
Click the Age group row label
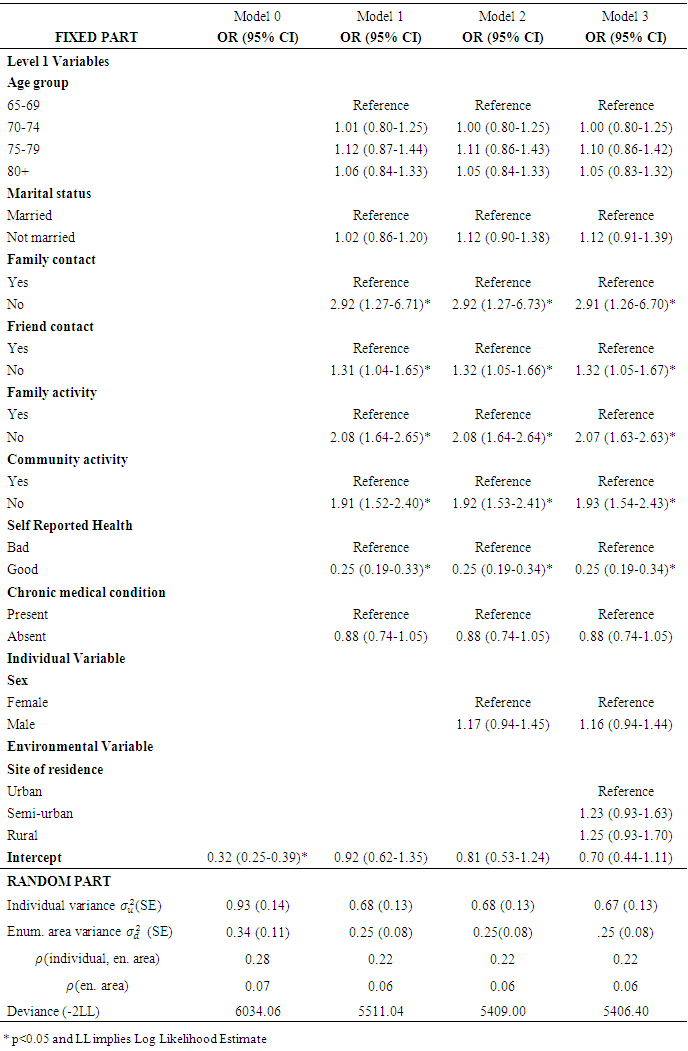tap(38, 83)
